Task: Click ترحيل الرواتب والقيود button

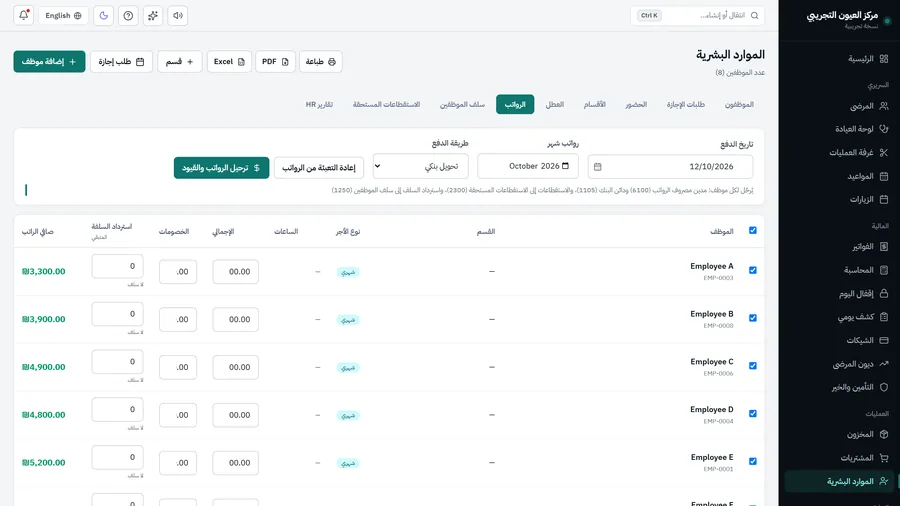Action: click(221, 168)
